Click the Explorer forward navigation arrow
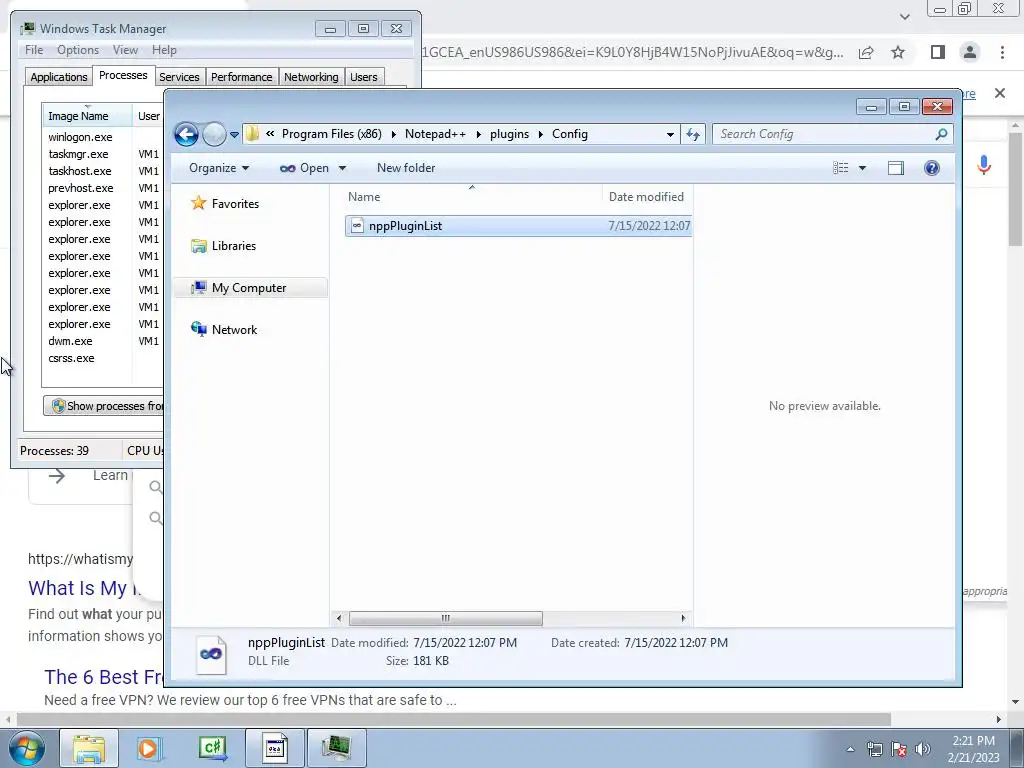The height and width of the screenshot is (768, 1024). 214,135
